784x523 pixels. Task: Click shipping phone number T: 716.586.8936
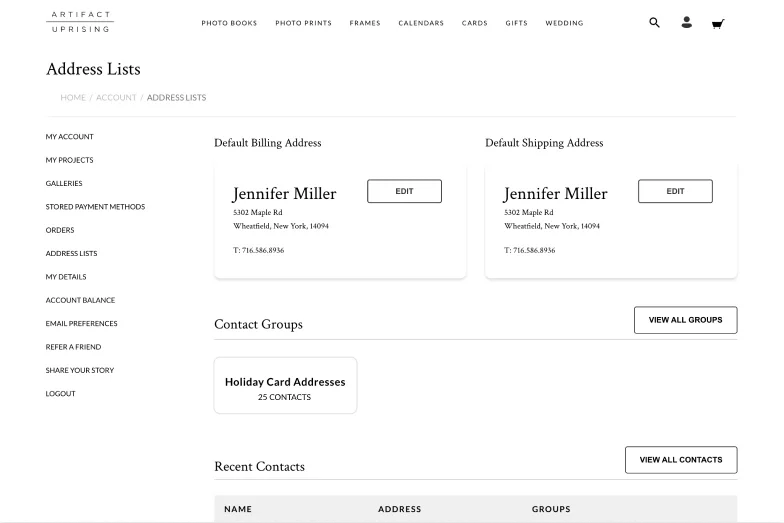530,250
